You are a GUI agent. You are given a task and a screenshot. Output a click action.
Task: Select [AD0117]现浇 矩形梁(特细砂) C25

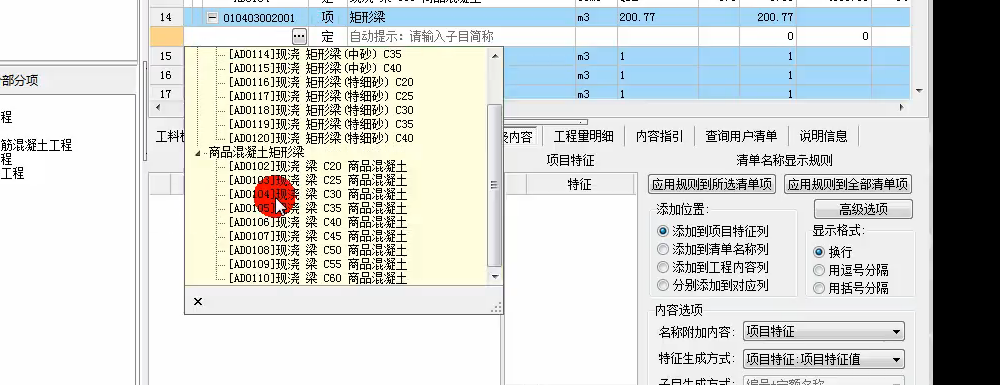(321, 96)
